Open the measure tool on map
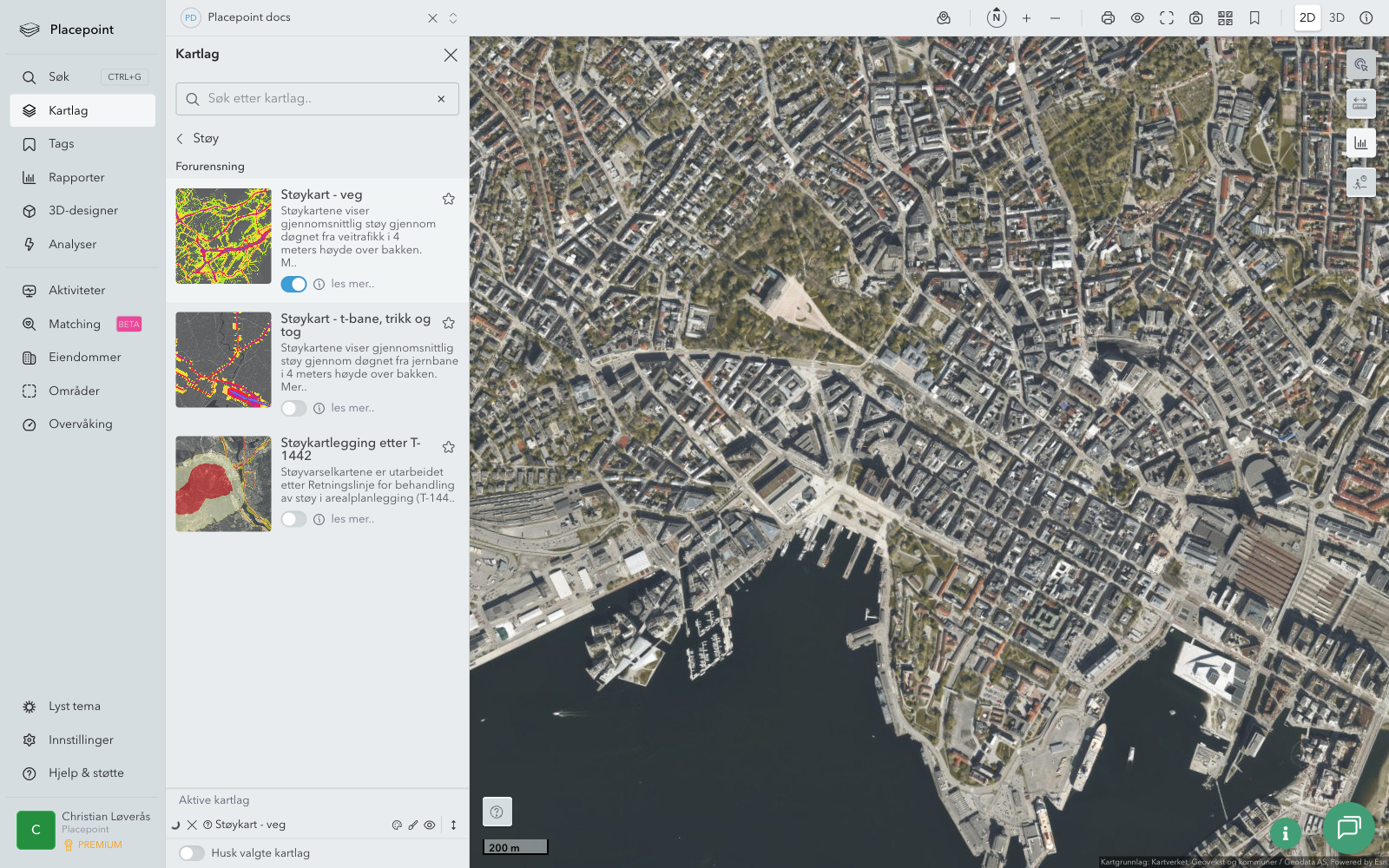This screenshot has width=1389, height=868. coord(1360,104)
